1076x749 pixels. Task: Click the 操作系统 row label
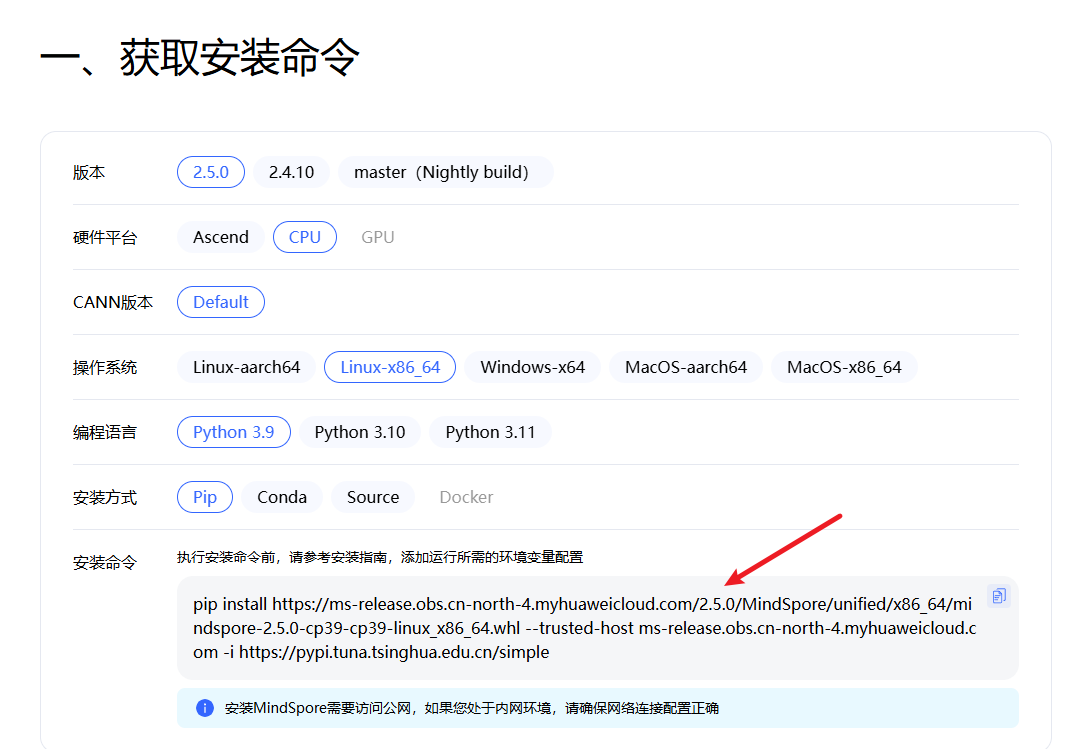pos(105,367)
